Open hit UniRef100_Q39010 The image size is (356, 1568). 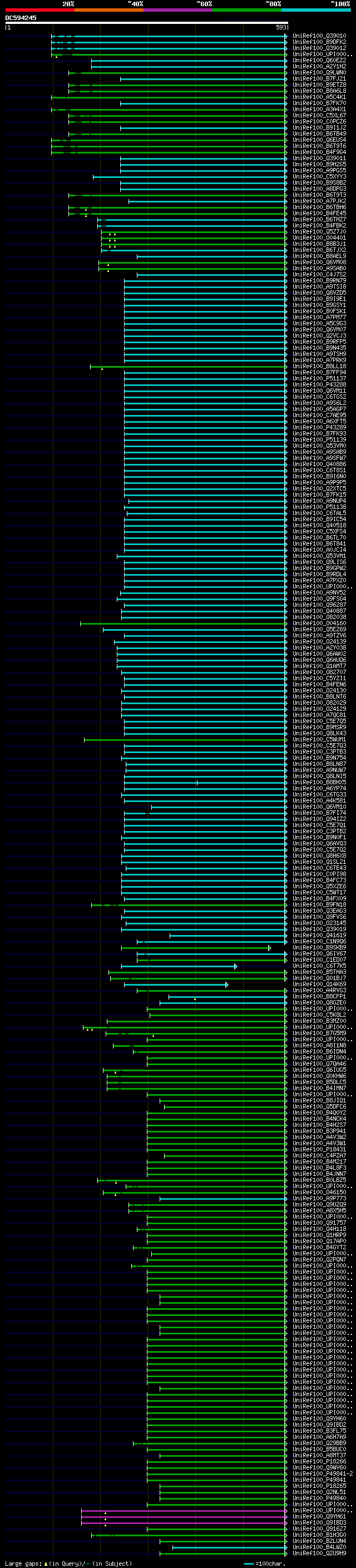[x=319, y=36]
